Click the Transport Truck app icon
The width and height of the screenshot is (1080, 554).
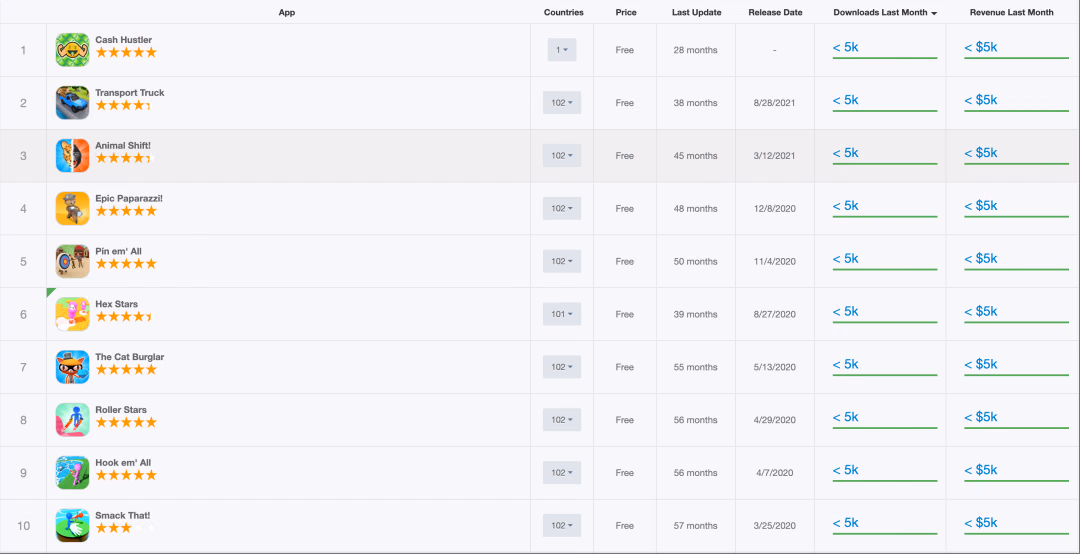[72, 103]
